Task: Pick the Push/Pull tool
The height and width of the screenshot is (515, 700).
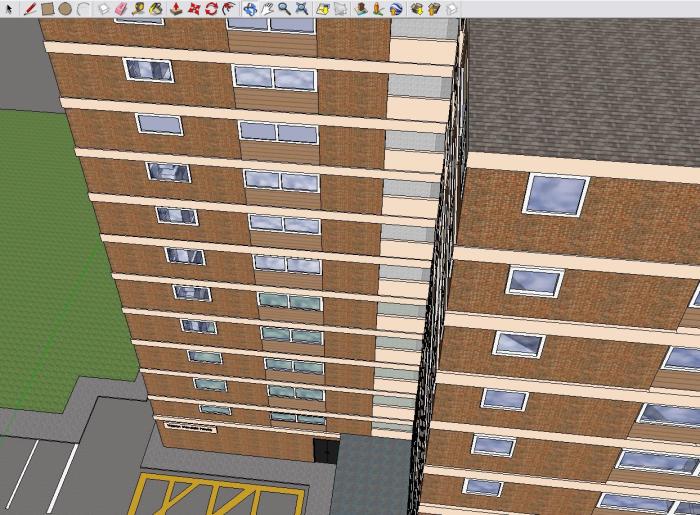Action: tap(176, 8)
